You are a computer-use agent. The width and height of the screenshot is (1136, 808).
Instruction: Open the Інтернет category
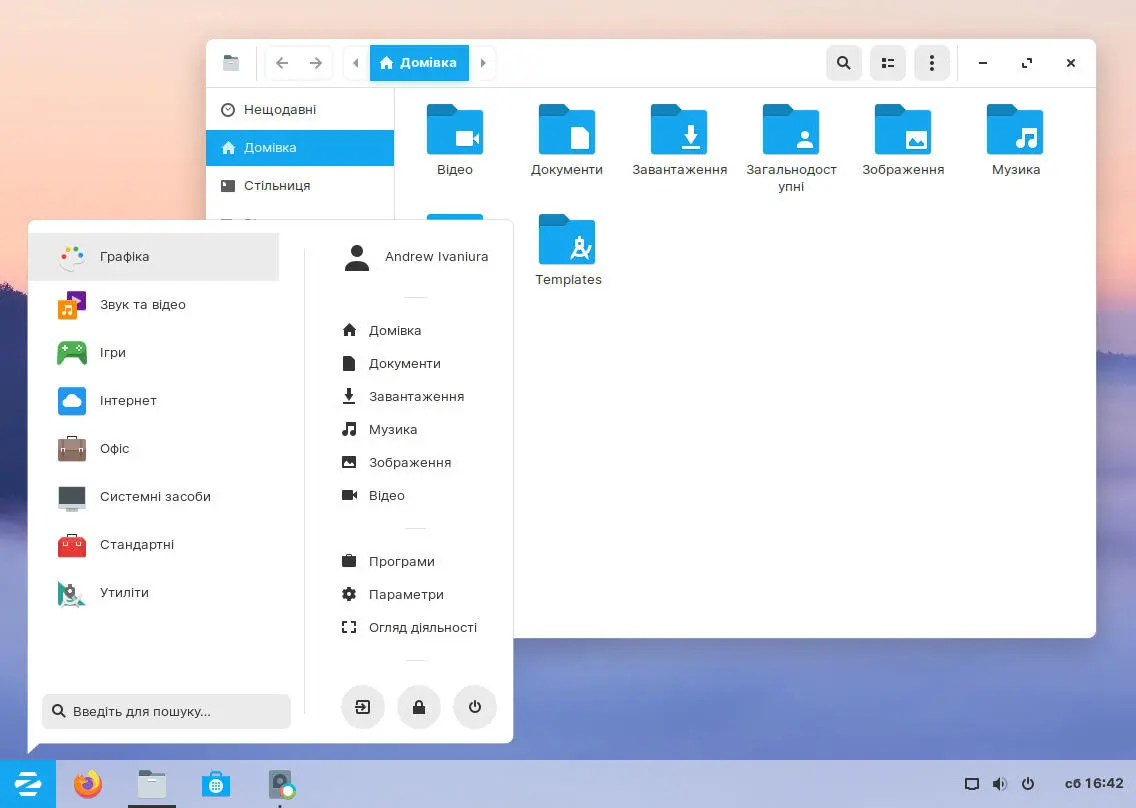click(x=154, y=400)
